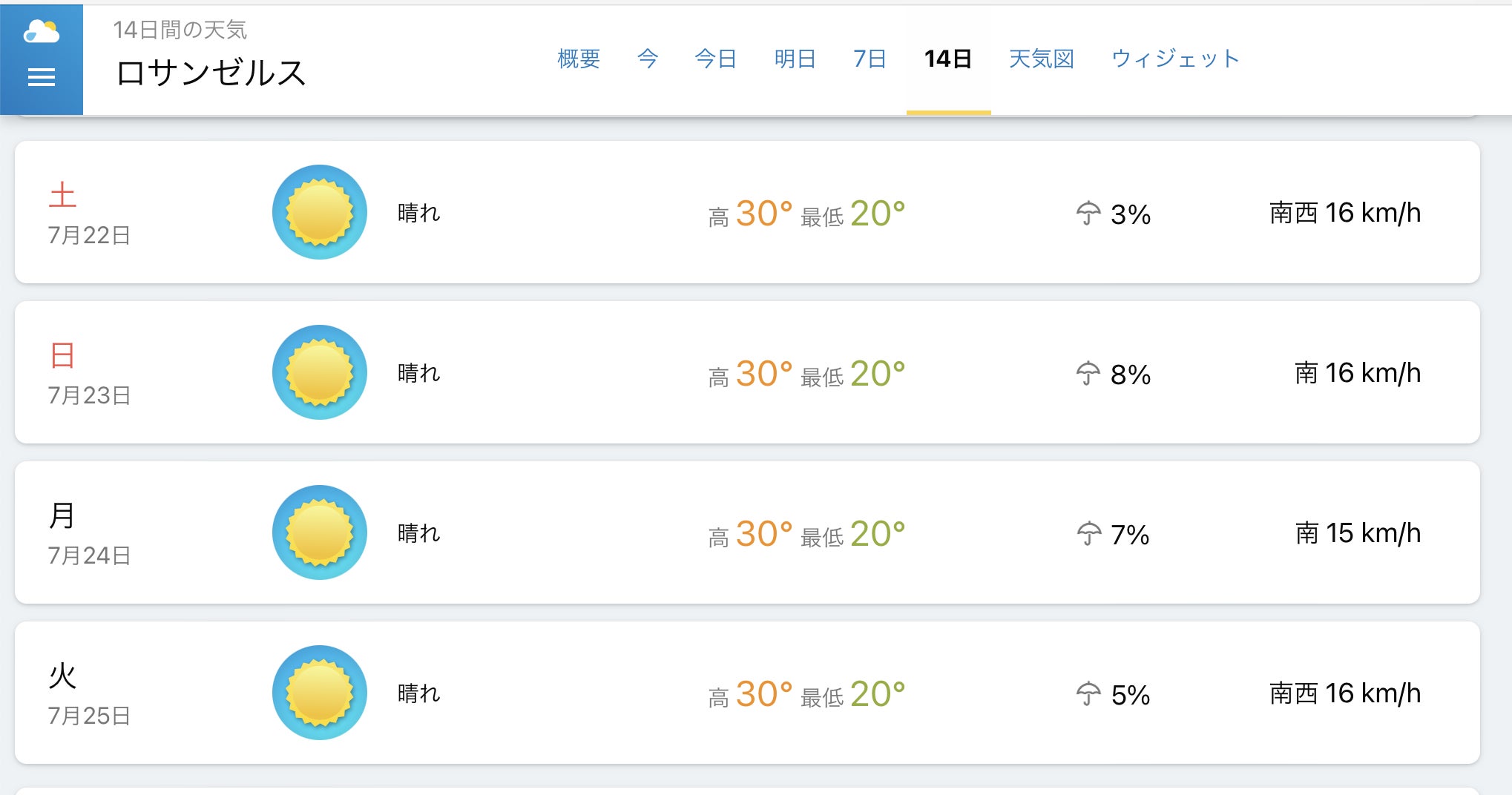Click the ロサンゼルス city title
The height and width of the screenshot is (795, 1512).
(211, 73)
